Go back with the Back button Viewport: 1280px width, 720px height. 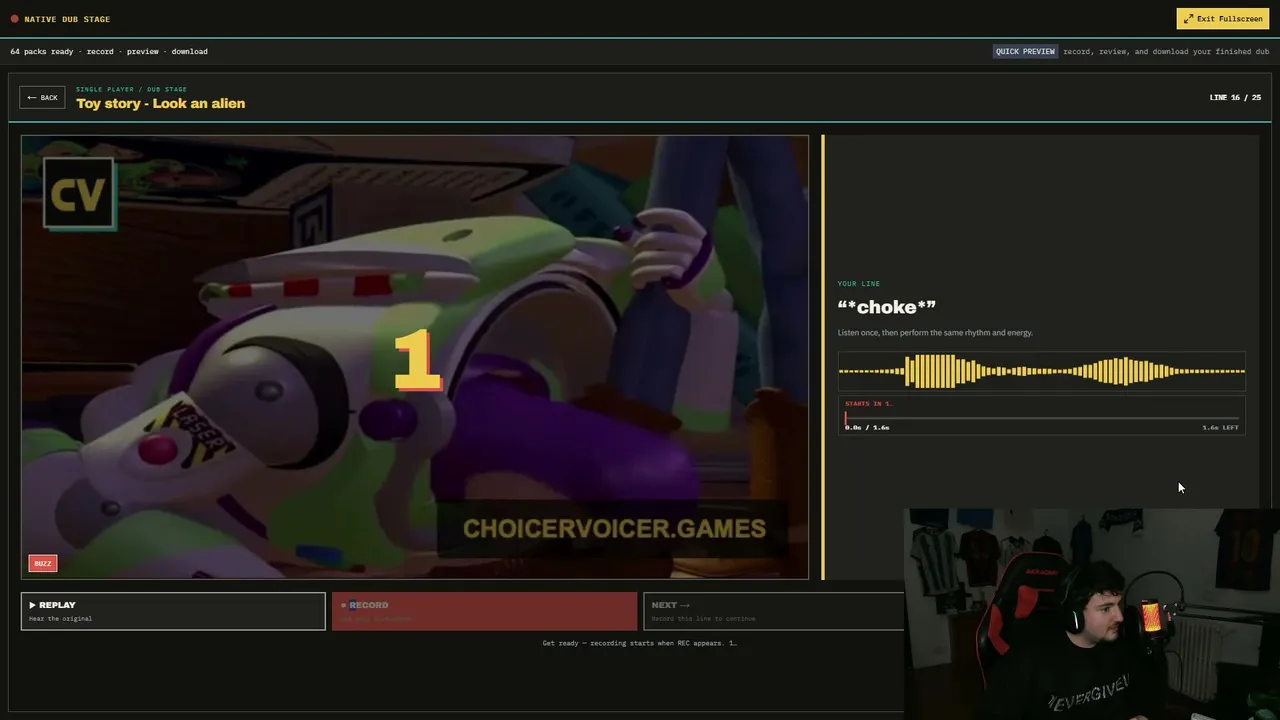click(42, 97)
